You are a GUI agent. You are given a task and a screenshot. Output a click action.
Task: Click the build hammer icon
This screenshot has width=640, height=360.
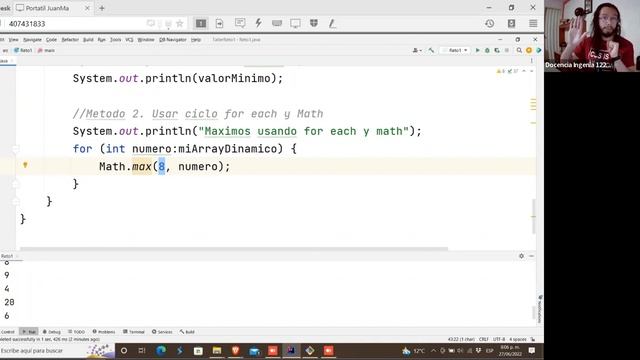point(431,50)
